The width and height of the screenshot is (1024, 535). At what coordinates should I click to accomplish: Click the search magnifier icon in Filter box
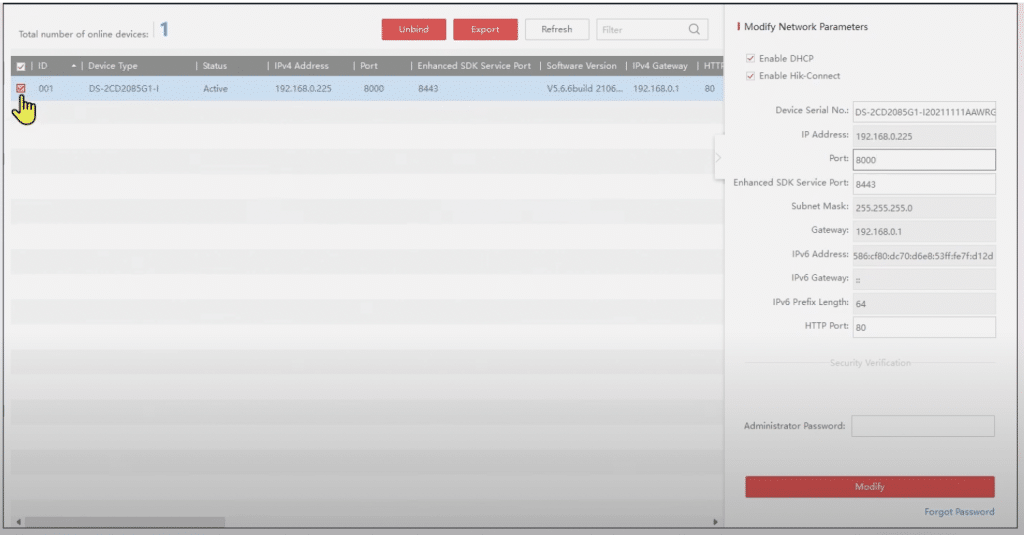tap(693, 30)
